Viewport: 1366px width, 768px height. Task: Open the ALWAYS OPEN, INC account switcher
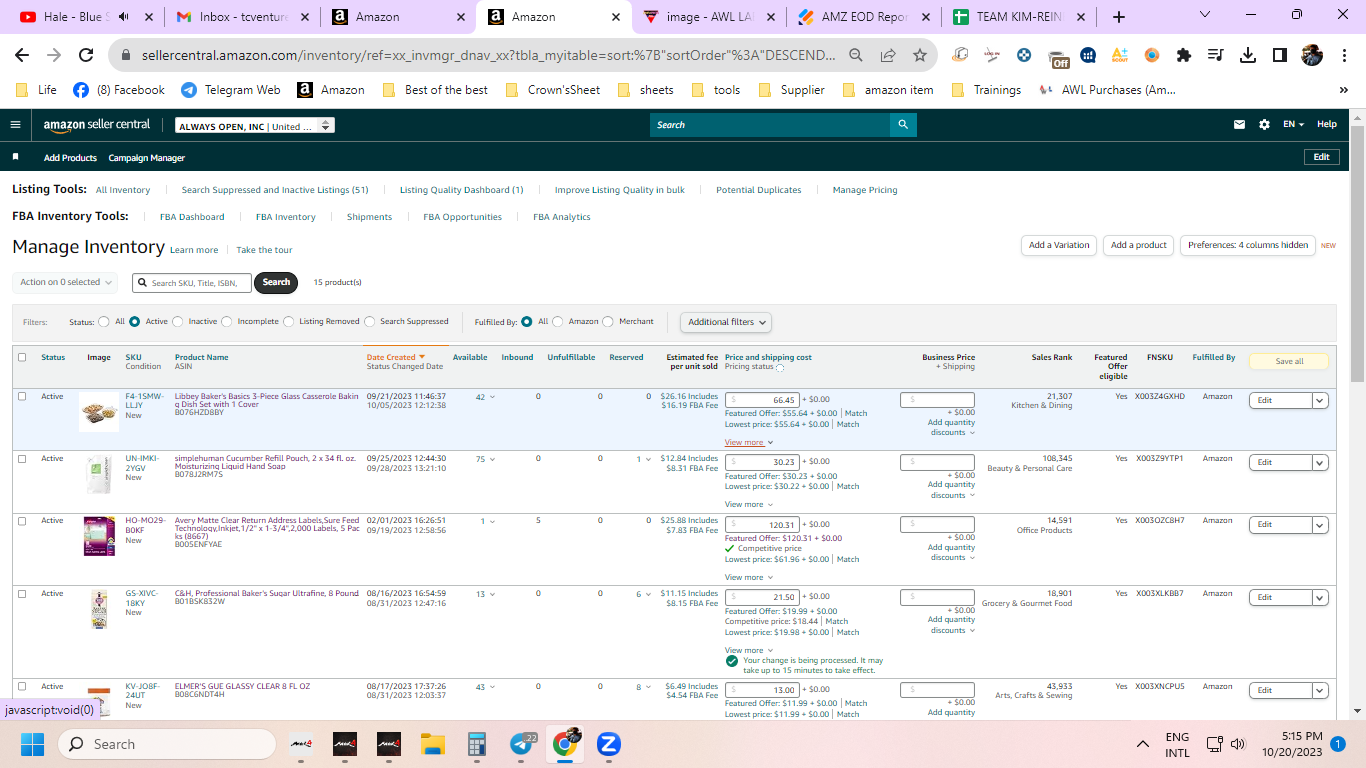click(254, 126)
